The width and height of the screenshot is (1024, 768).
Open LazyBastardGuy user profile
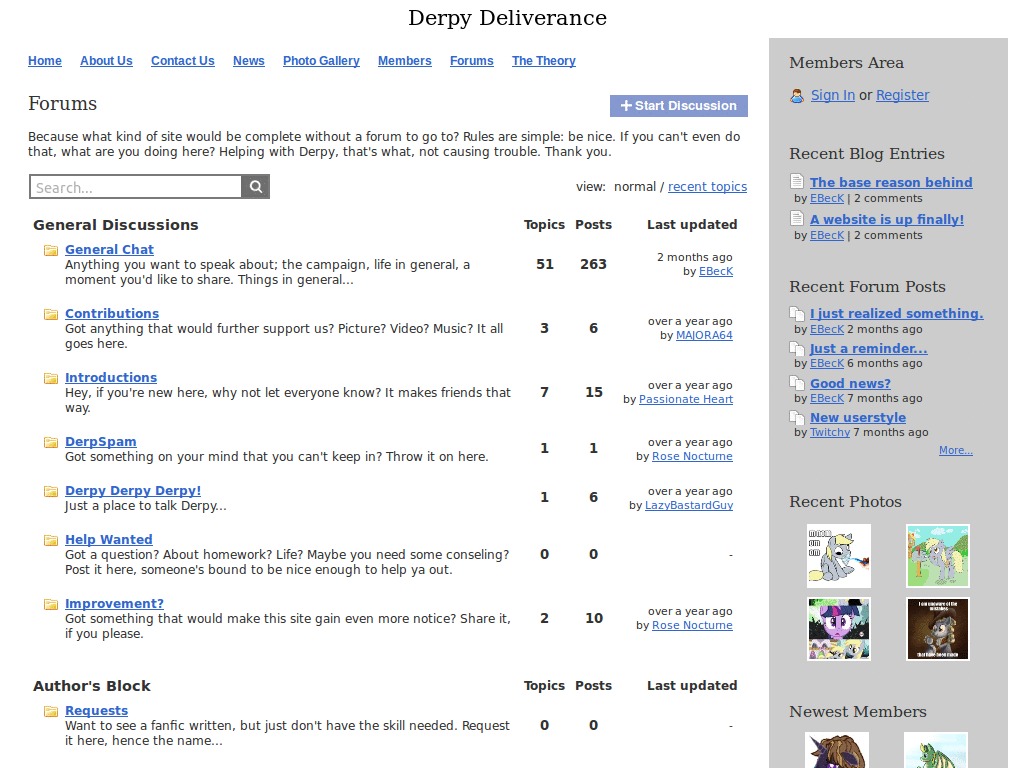point(689,505)
